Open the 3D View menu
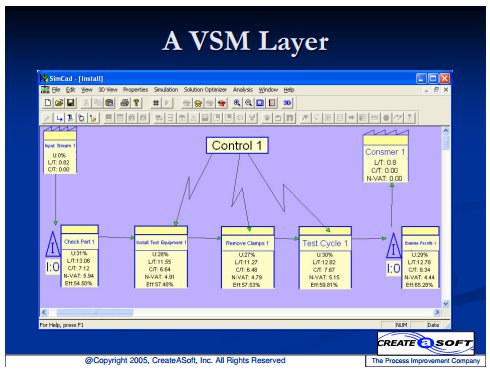This screenshot has height=374, width=490. 108,90
